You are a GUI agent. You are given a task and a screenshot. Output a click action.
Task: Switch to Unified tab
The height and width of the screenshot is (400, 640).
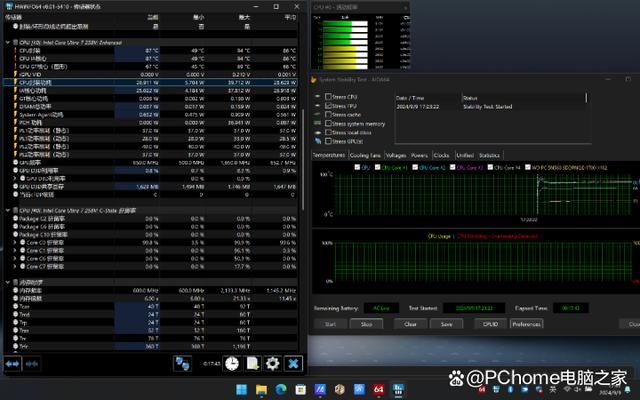click(465, 156)
